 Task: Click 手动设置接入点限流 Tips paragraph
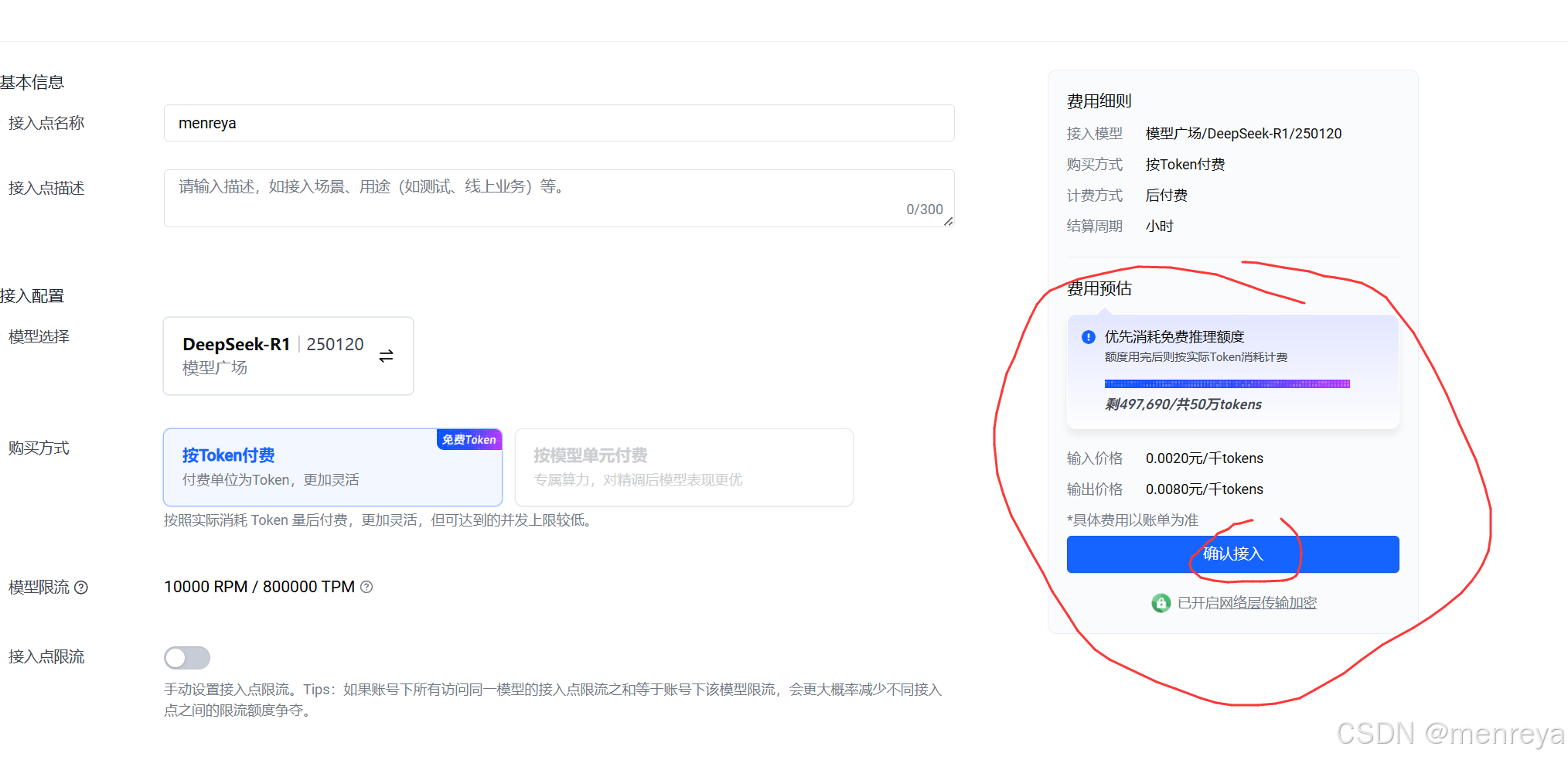pos(553,700)
